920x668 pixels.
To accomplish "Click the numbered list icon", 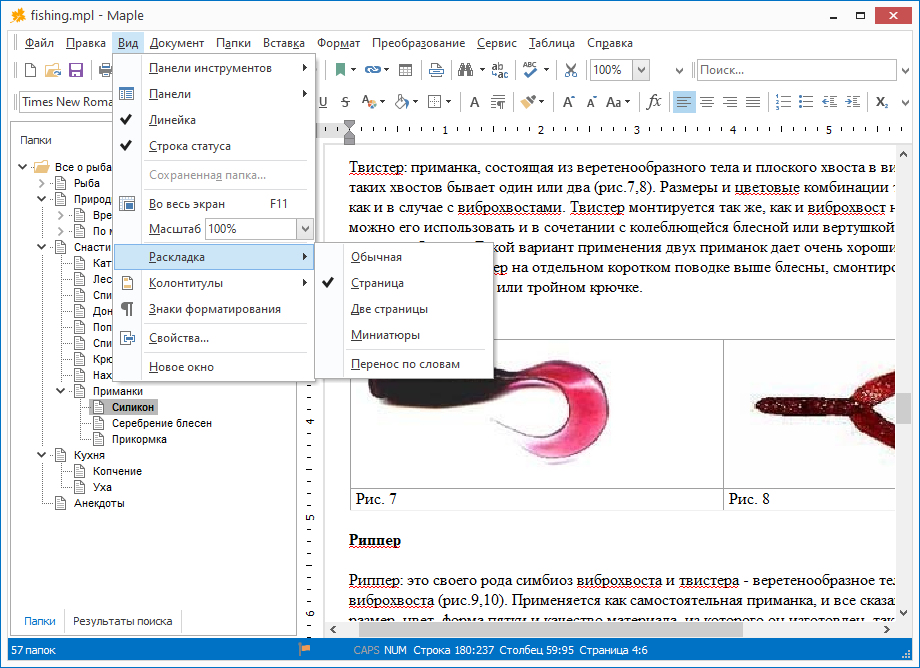I will (x=783, y=102).
